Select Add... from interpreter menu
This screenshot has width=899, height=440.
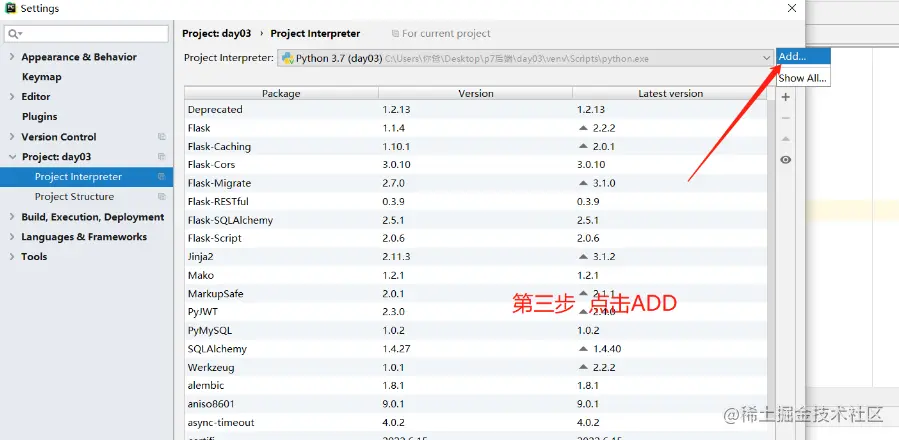803,56
